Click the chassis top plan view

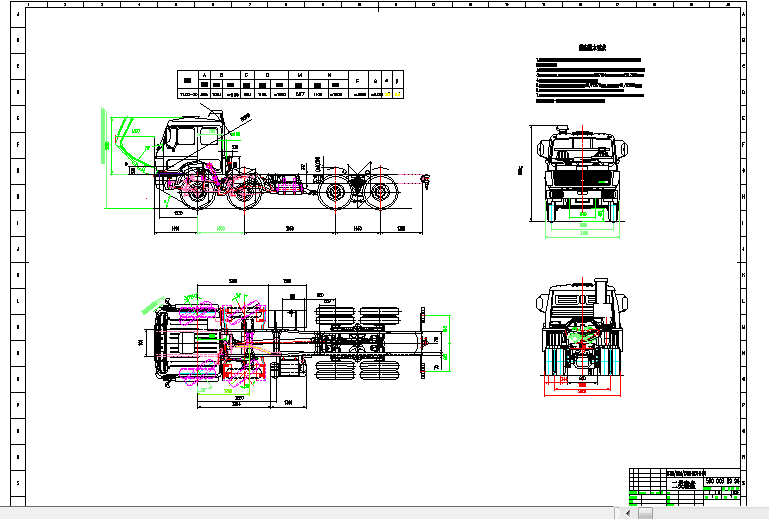pos(295,343)
